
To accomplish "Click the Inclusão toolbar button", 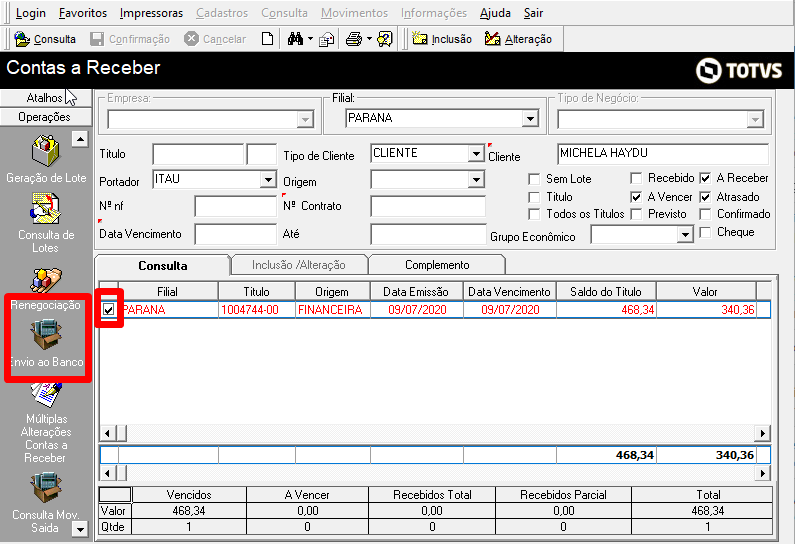I will 442,39.
